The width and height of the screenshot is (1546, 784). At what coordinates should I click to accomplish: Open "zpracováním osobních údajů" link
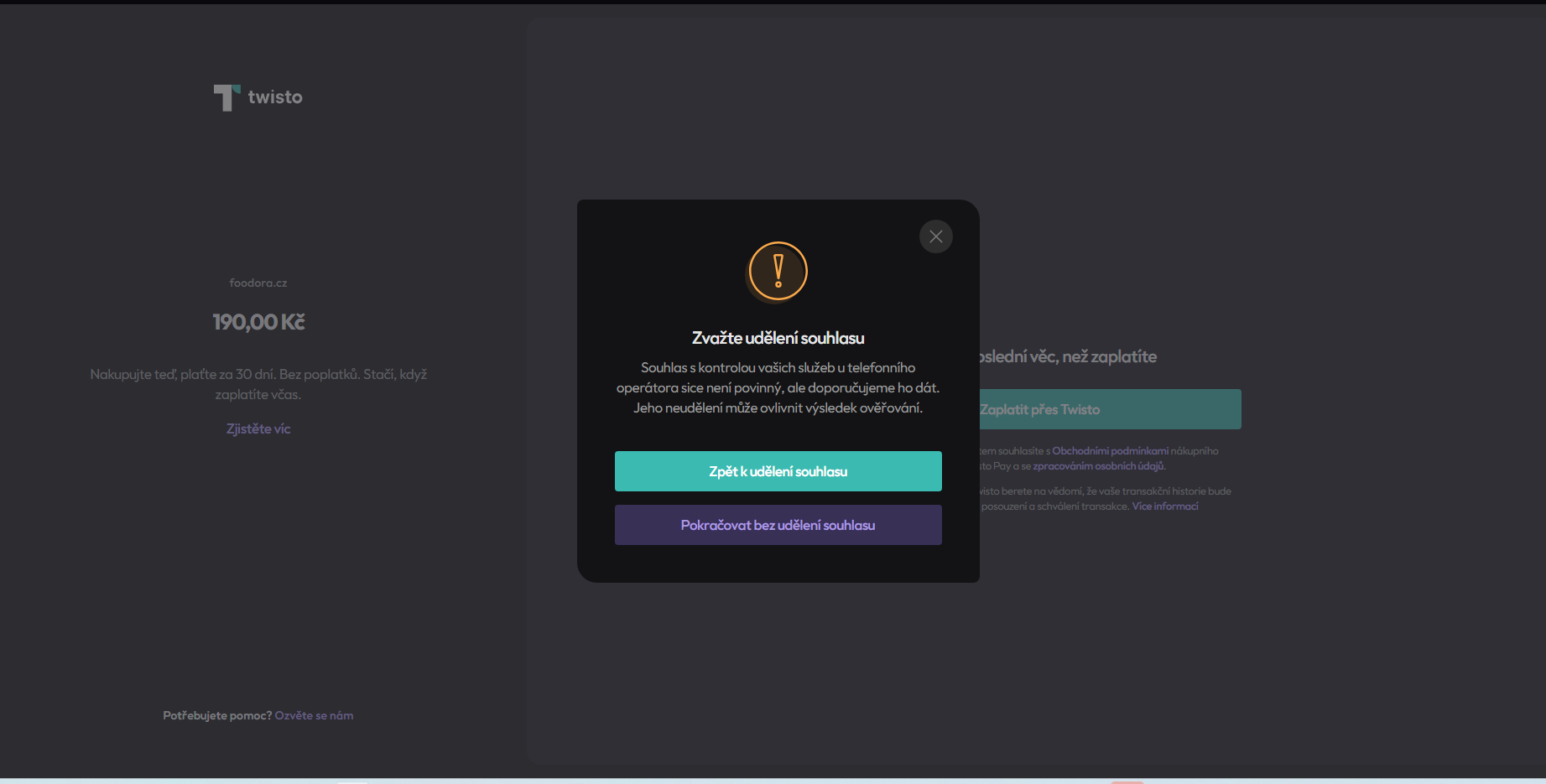1098,466
